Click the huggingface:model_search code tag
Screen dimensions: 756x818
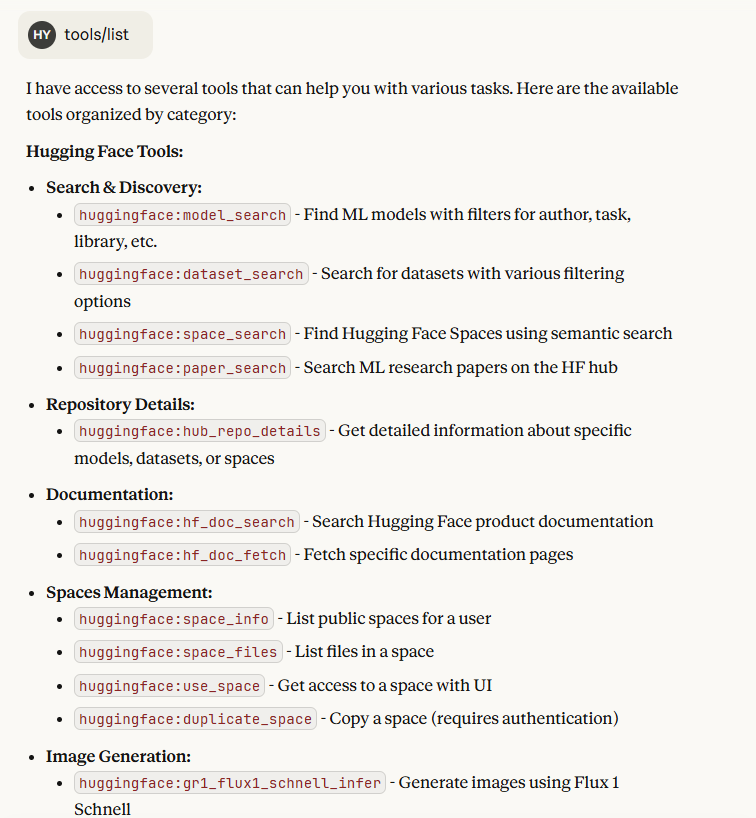(182, 215)
